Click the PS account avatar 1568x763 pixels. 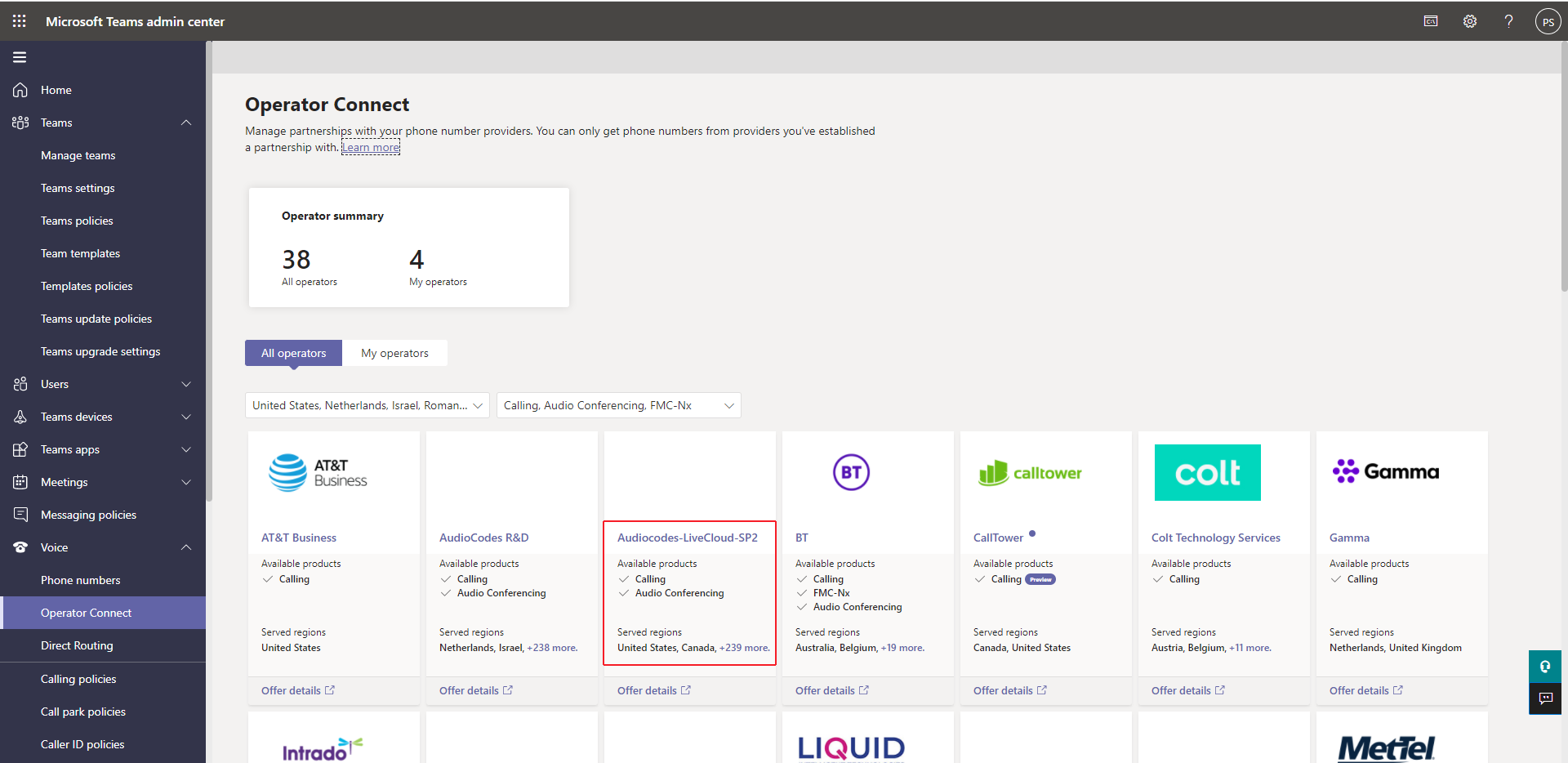click(x=1548, y=22)
